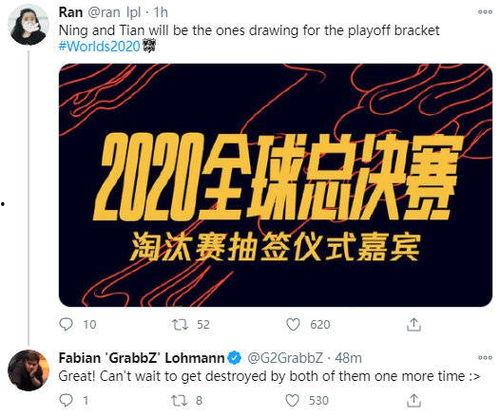Retweet Ran's playoff bracket tweet
The height and width of the screenshot is (417, 500).
180,324
